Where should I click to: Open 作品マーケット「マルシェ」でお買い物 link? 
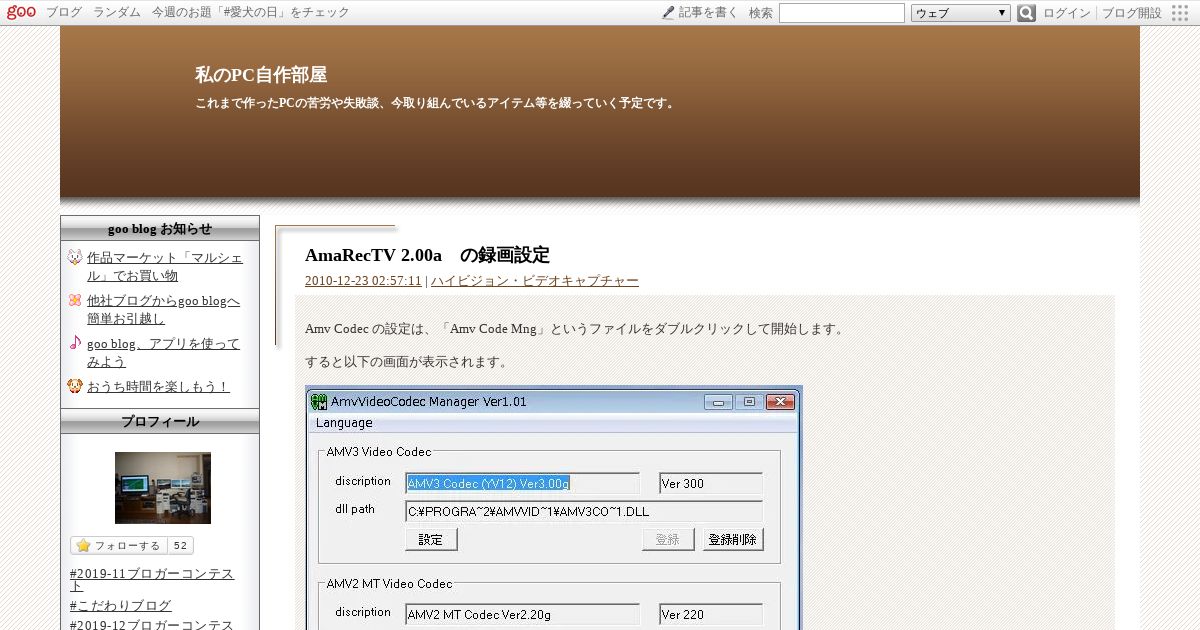[x=165, y=266]
